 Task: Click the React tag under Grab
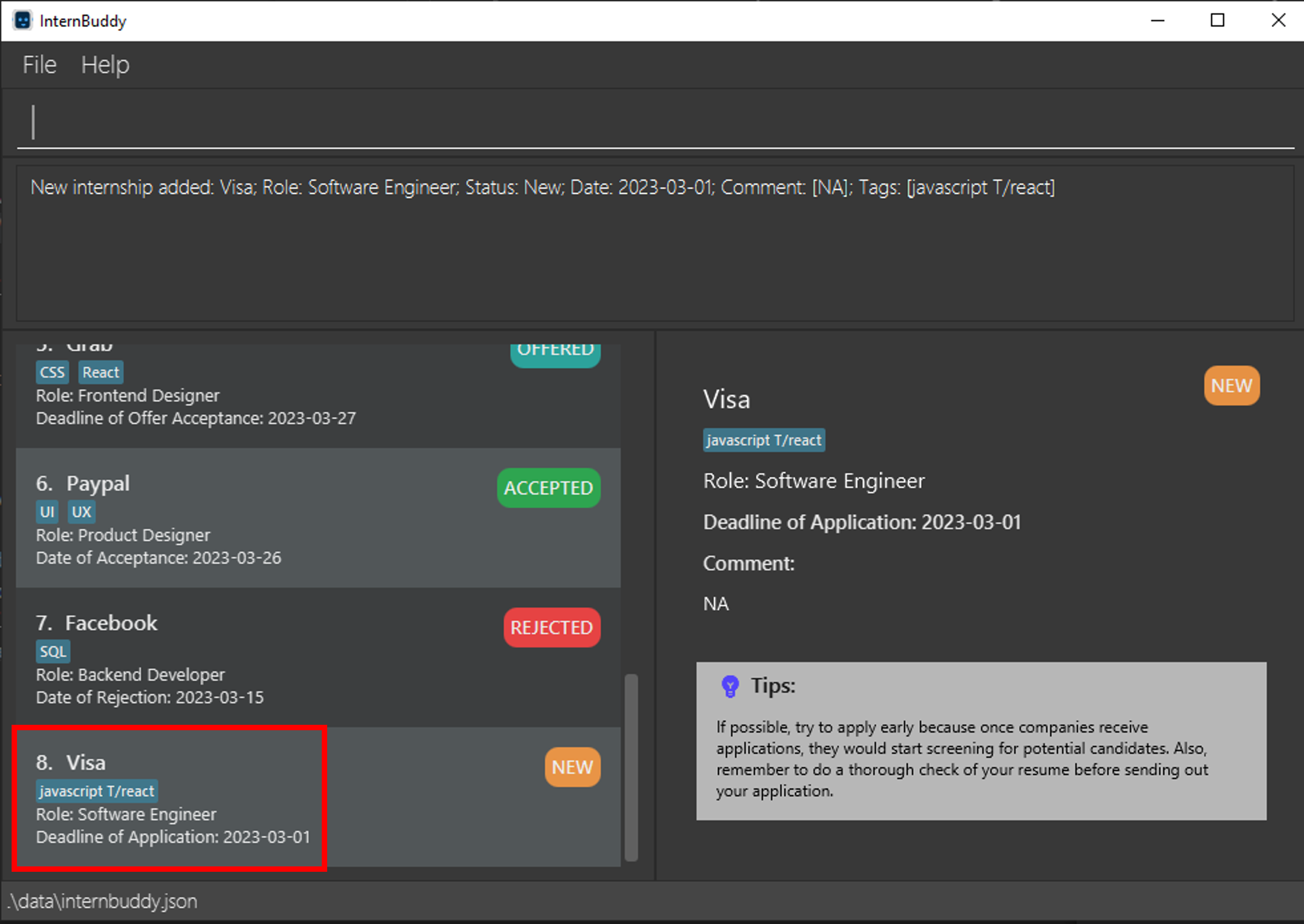click(101, 372)
